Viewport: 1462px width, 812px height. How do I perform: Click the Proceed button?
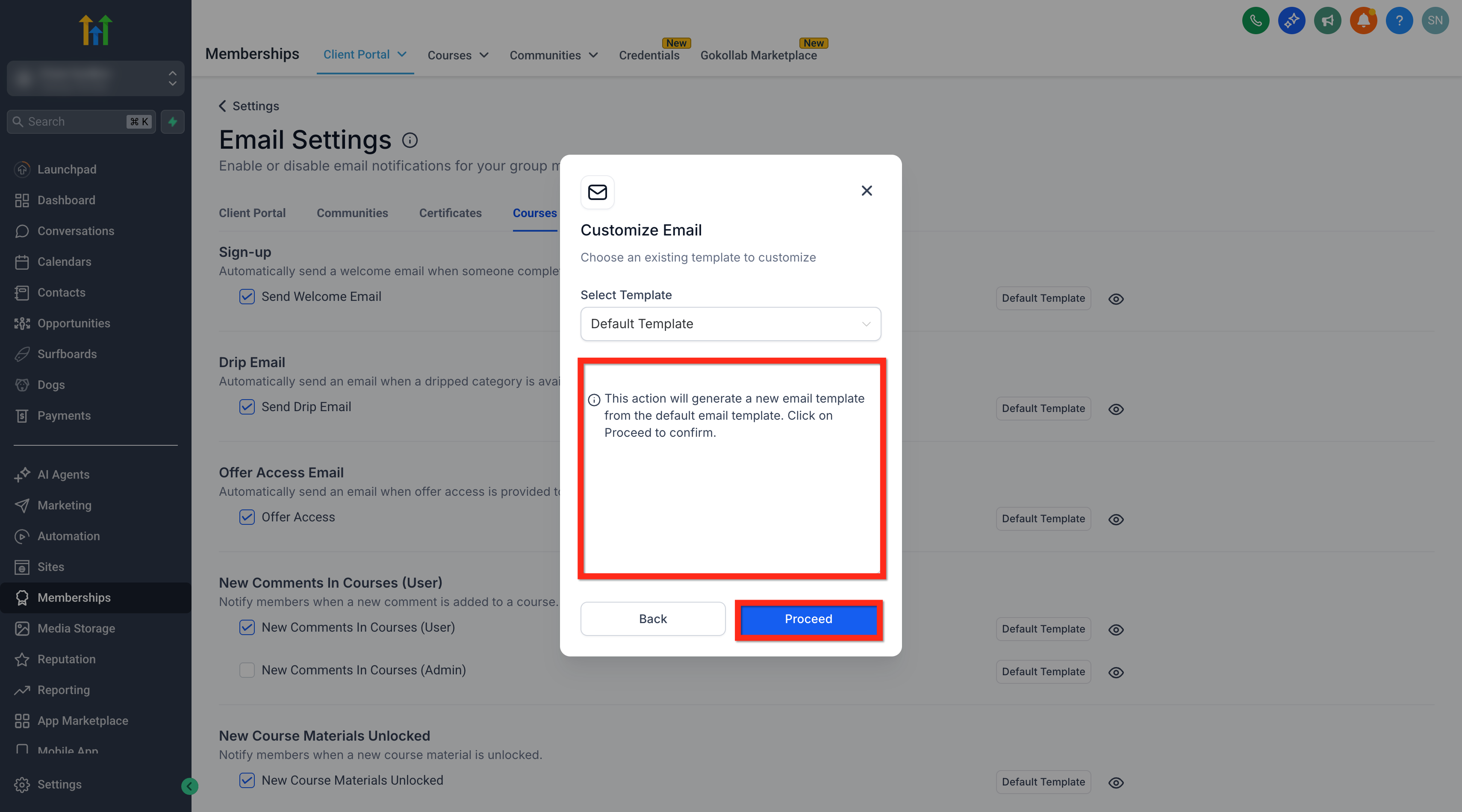(808, 619)
